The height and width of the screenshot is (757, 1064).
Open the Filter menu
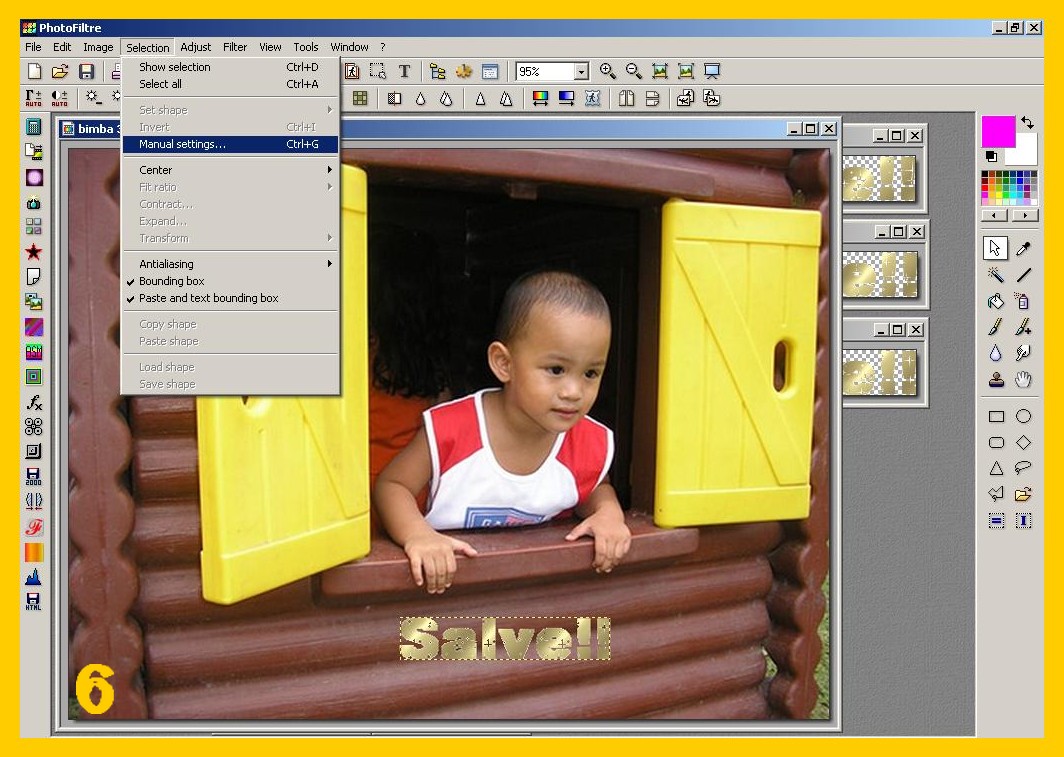(x=235, y=47)
